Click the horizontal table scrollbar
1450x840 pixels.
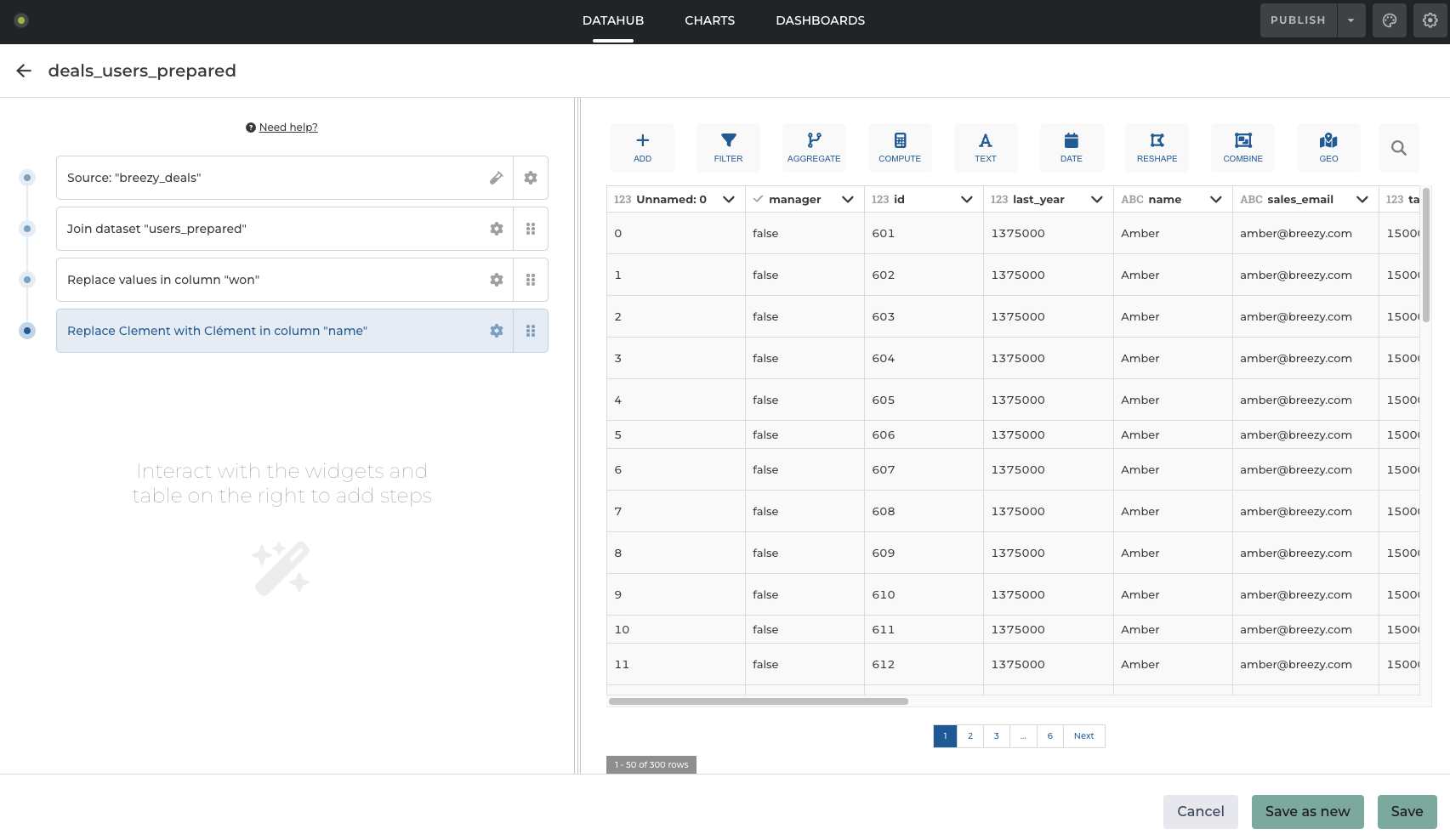point(759,701)
